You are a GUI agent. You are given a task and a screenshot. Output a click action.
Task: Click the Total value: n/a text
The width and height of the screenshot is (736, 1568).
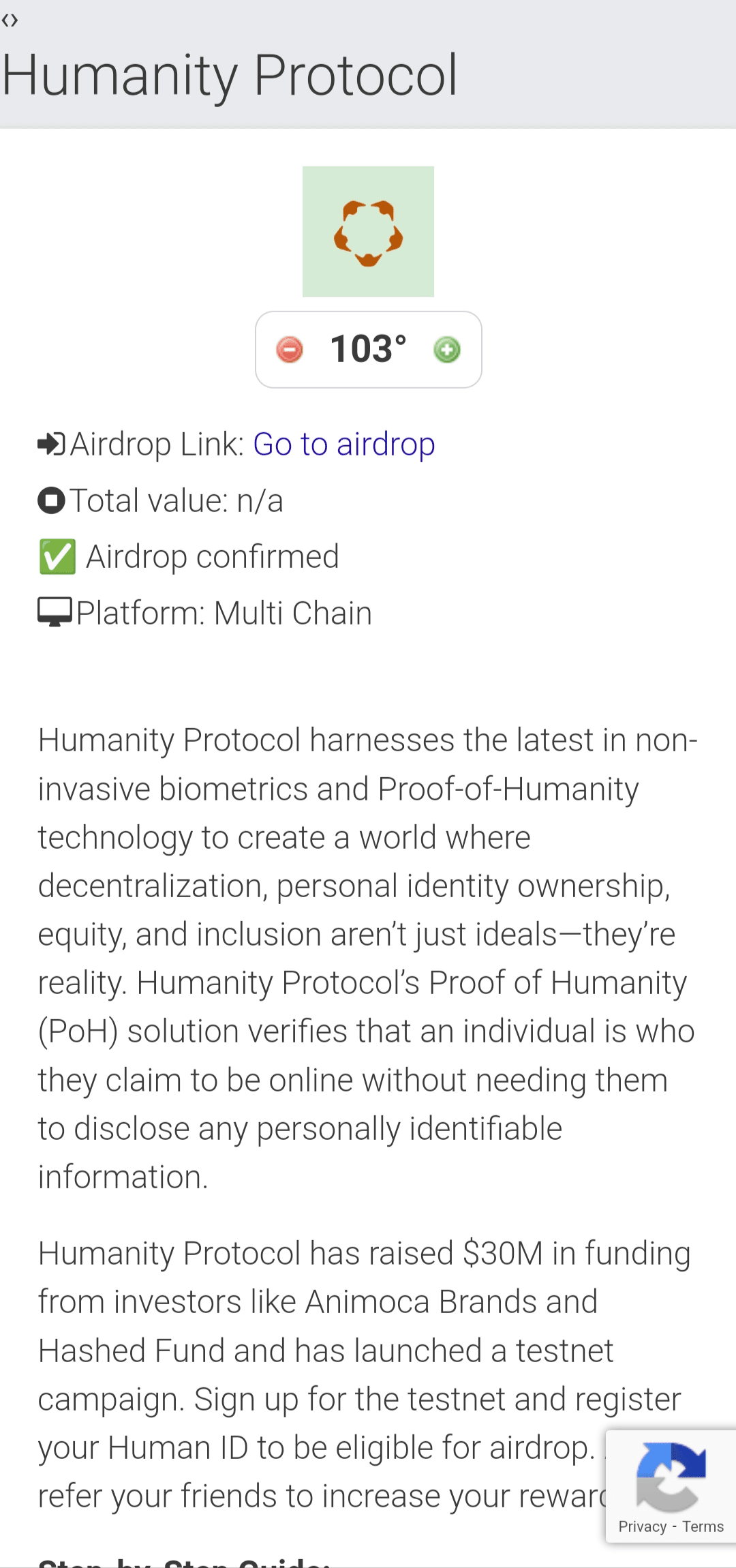click(177, 500)
